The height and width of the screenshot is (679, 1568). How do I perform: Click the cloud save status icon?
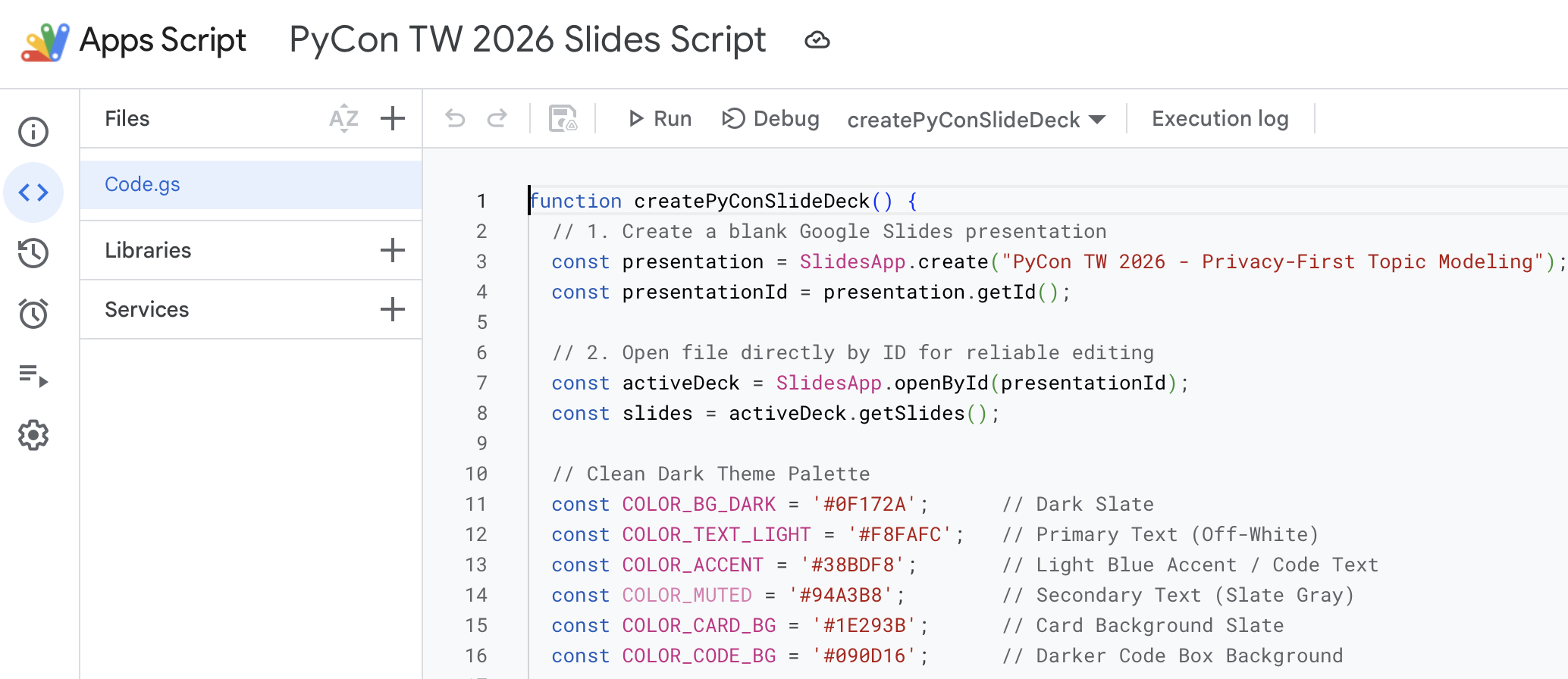pyautogui.click(x=817, y=40)
